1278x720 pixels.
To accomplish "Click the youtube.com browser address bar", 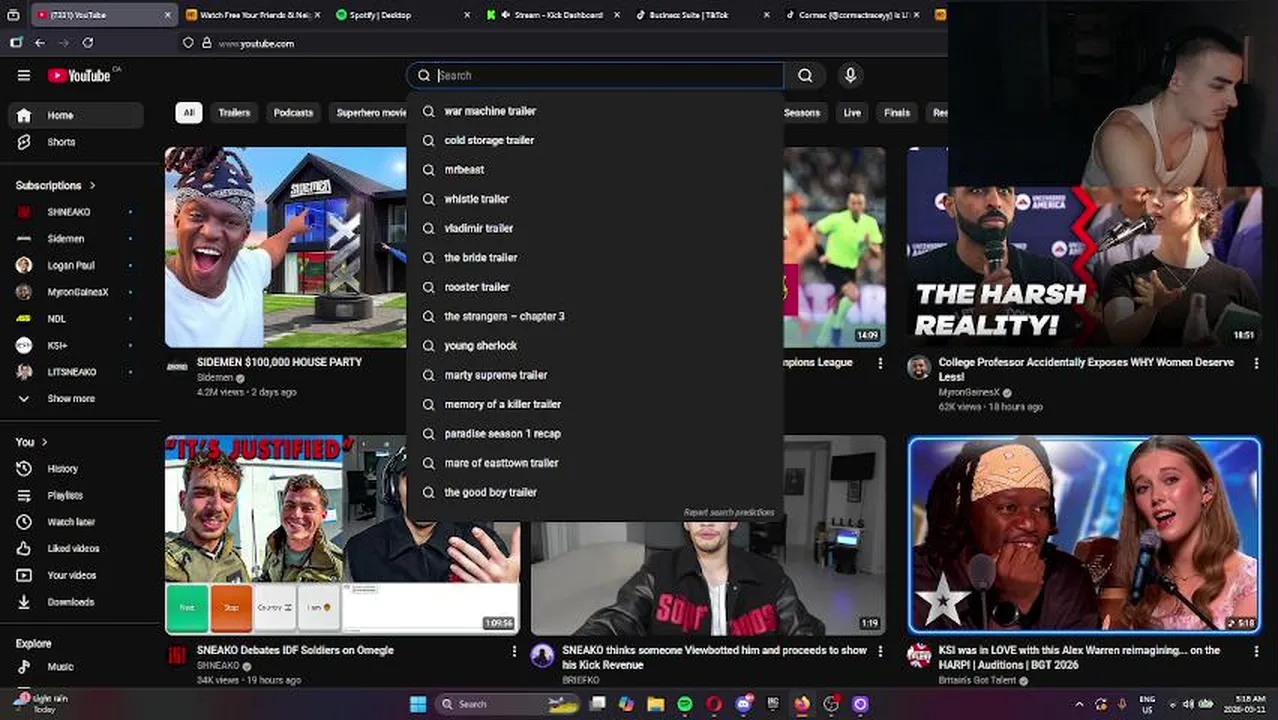I will click(560, 43).
